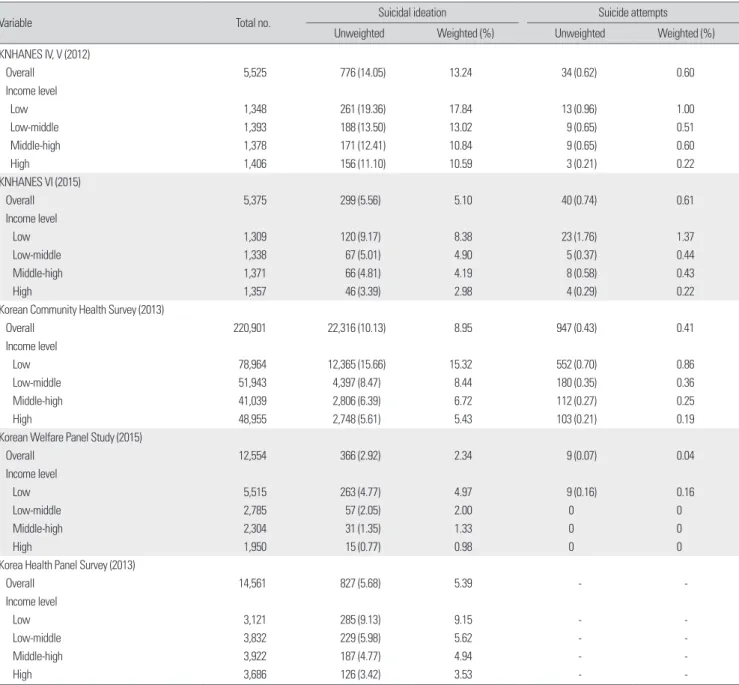Click total value 1,406

[255, 164]
